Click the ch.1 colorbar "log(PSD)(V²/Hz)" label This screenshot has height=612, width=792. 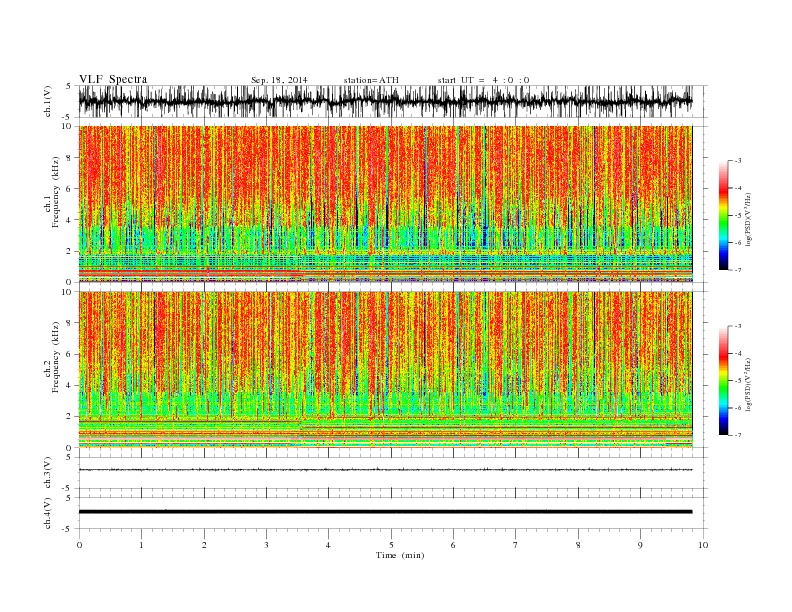(x=748, y=220)
